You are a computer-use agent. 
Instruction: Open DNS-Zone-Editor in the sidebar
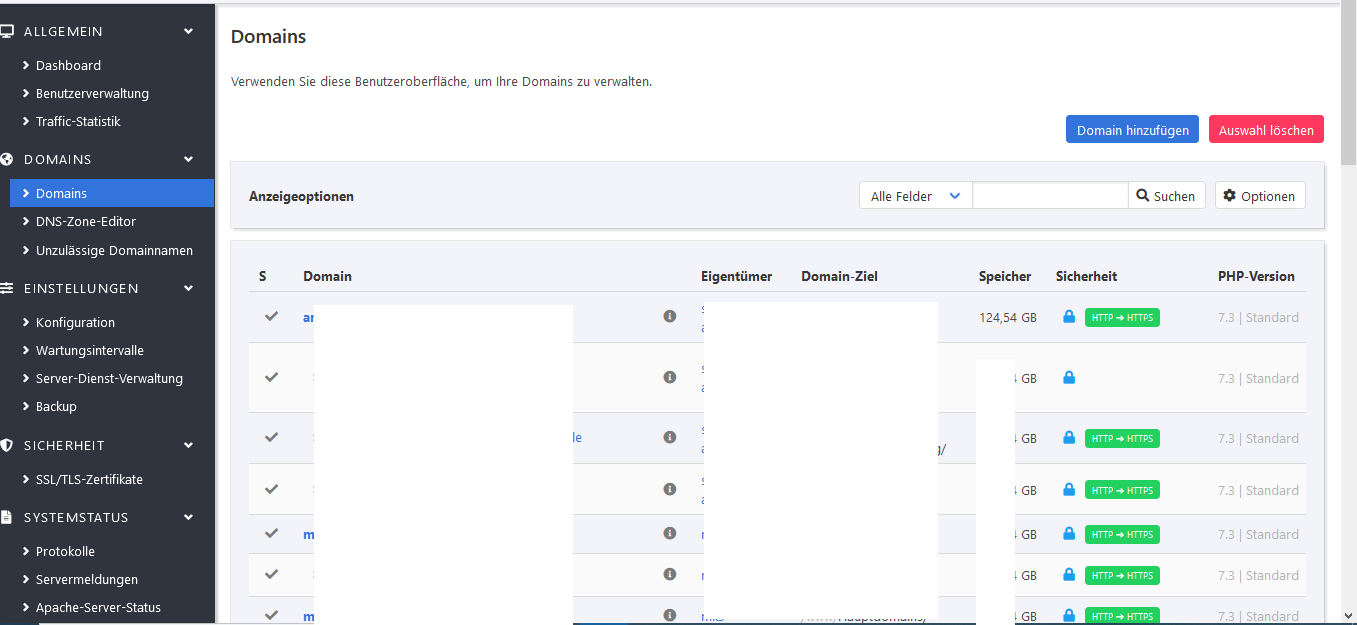pyautogui.click(x=86, y=221)
